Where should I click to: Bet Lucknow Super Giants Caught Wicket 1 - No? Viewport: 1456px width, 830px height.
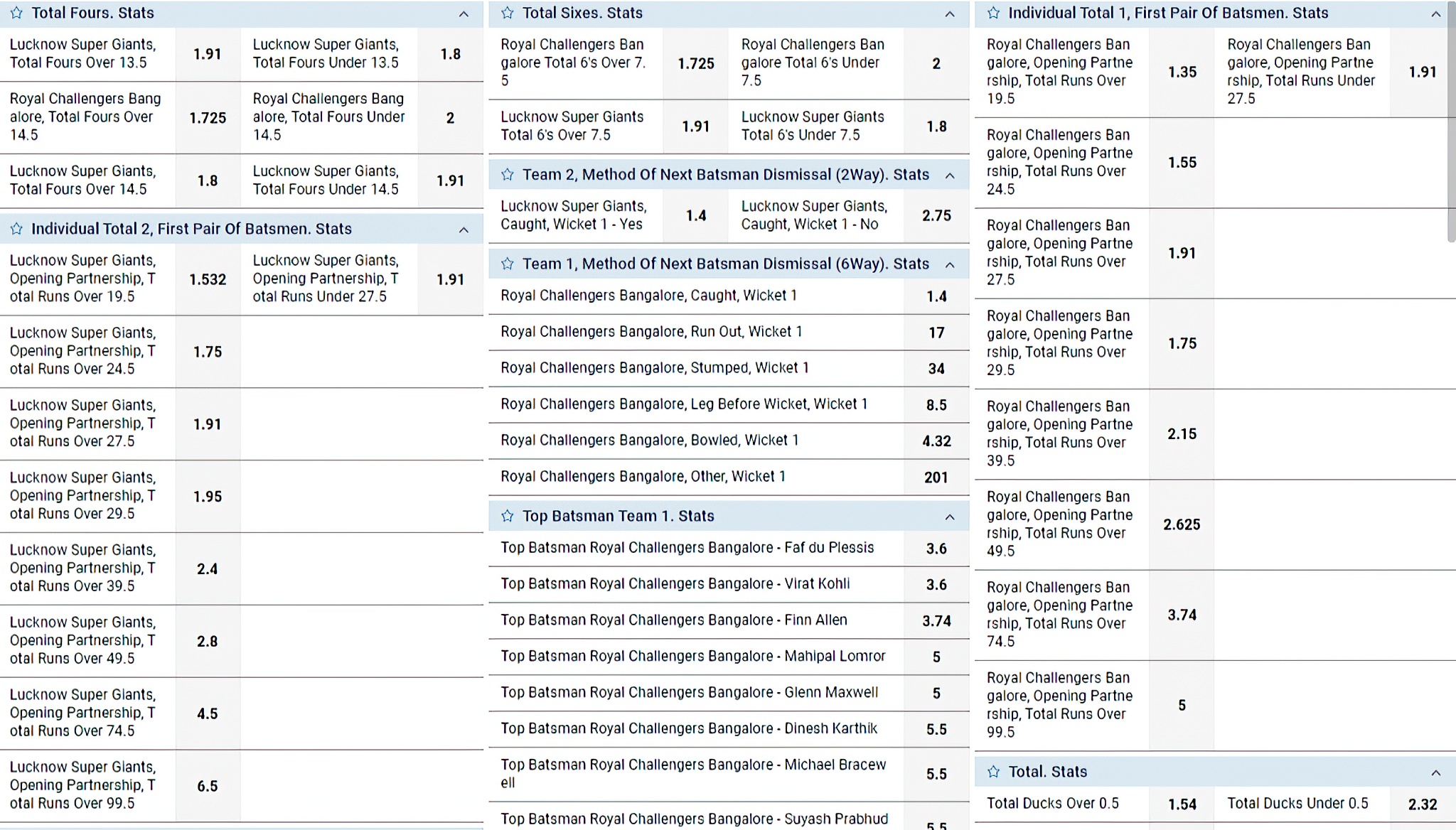click(936, 215)
